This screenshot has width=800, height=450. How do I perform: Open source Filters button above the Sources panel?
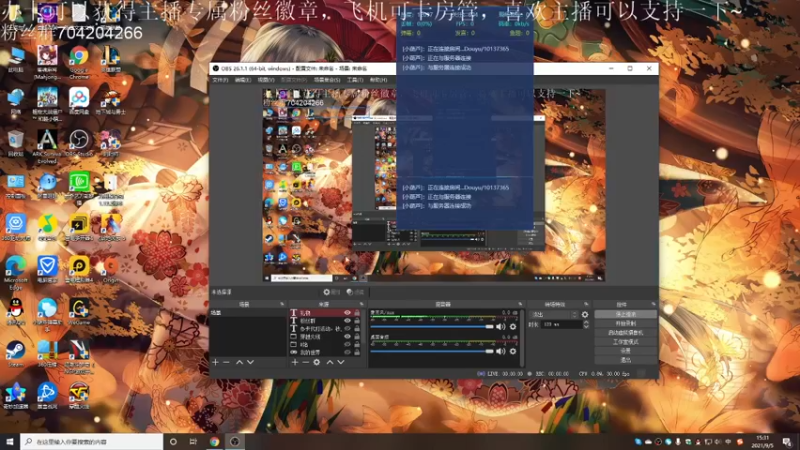[x=356, y=292]
